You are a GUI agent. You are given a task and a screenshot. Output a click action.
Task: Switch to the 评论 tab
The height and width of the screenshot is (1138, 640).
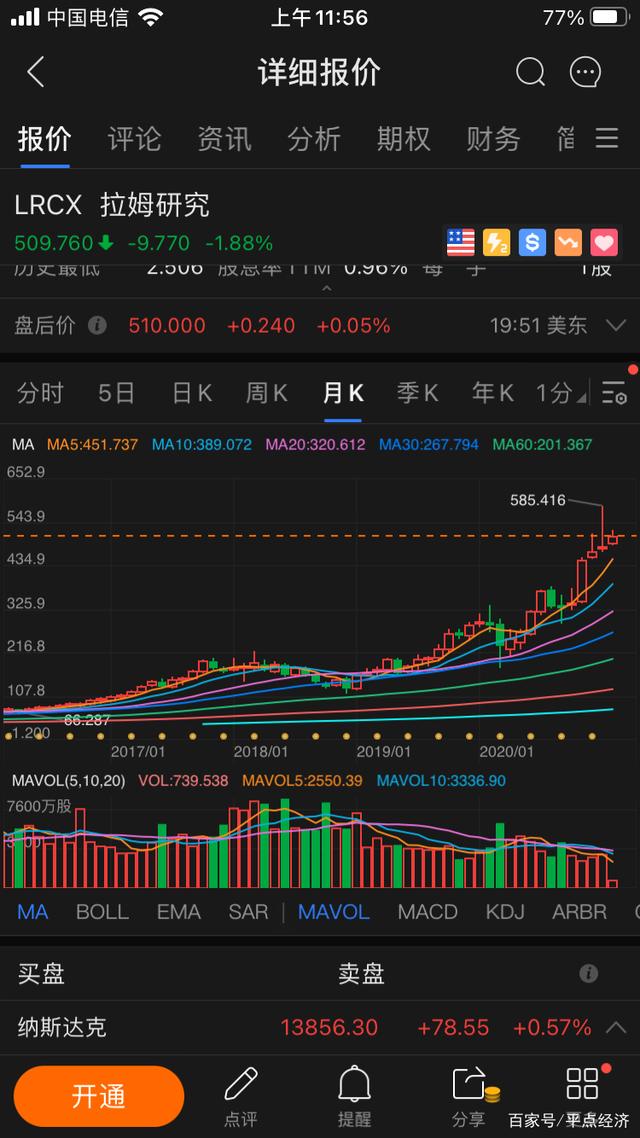click(134, 138)
